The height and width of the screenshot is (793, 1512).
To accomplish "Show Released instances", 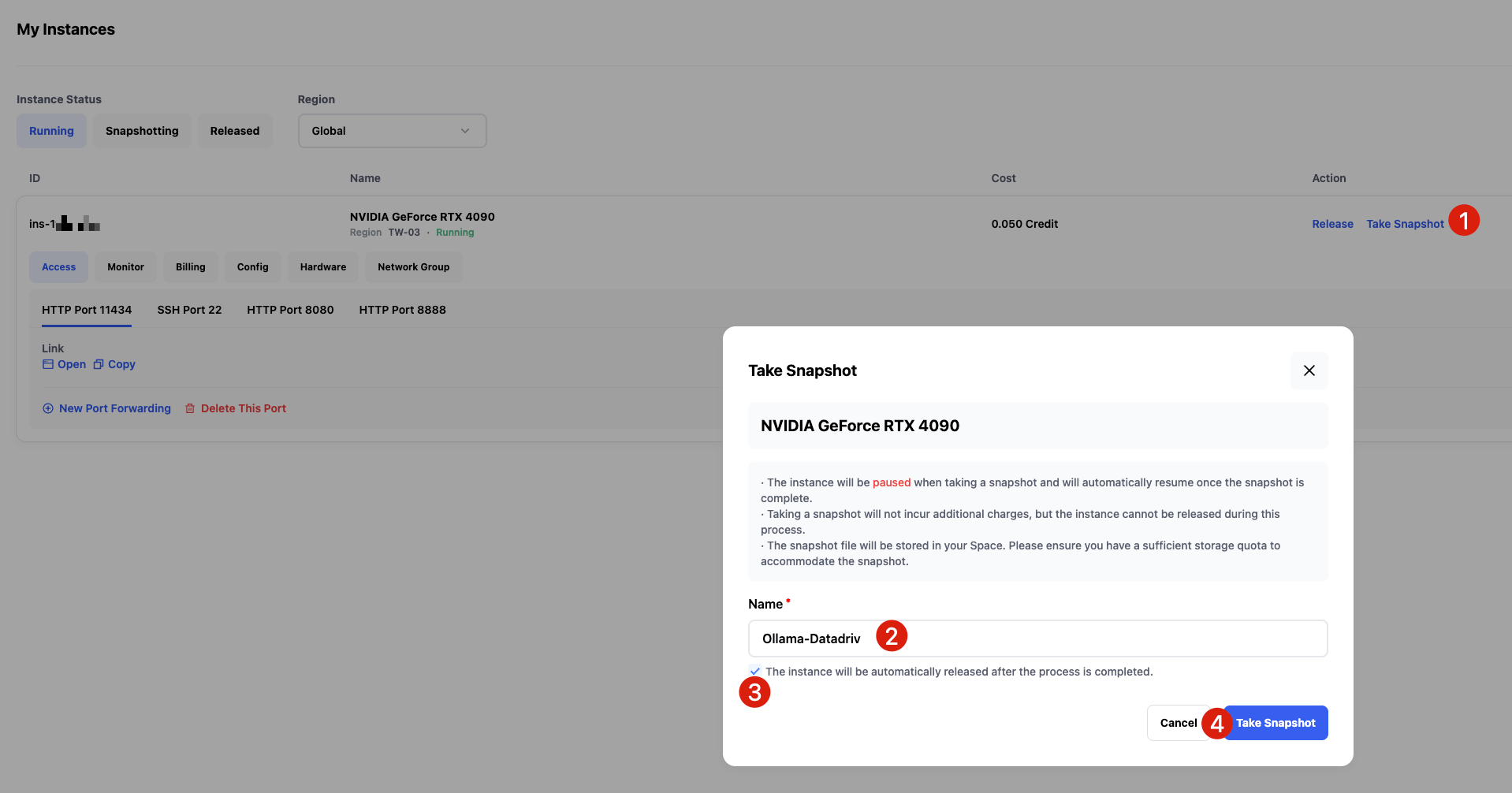I will (x=235, y=131).
